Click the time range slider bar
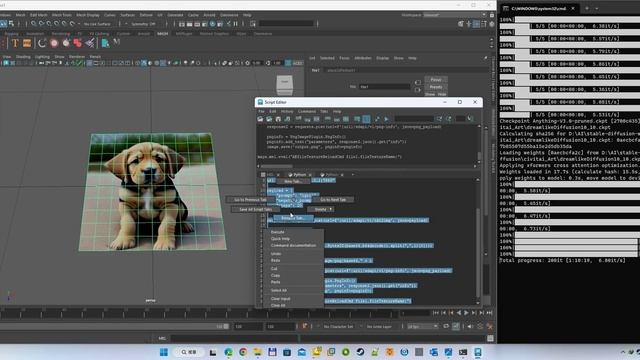The height and width of the screenshot is (360, 640). tap(114, 327)
